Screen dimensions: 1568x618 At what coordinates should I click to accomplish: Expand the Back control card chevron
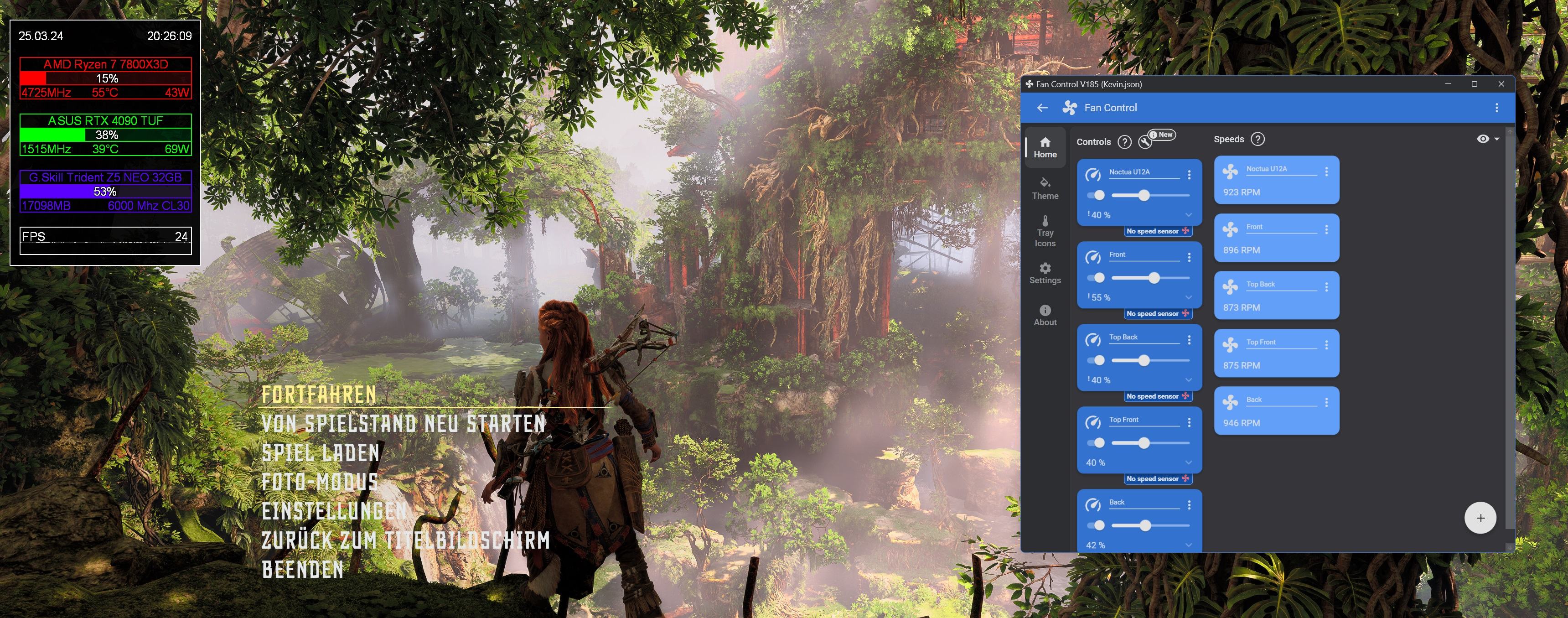point(1188,545)
